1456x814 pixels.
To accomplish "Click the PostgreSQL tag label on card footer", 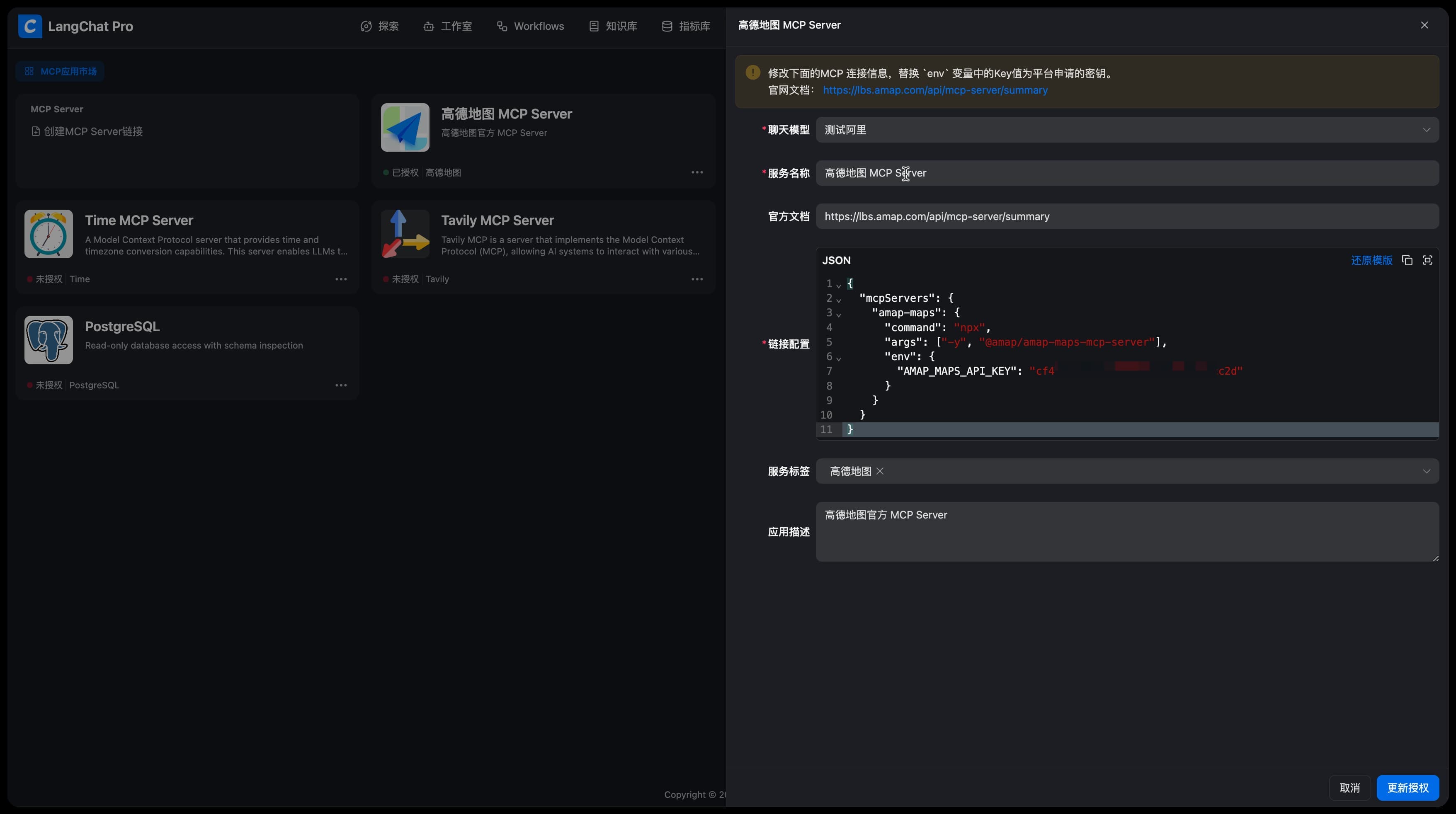I will [x=94, y=385].
